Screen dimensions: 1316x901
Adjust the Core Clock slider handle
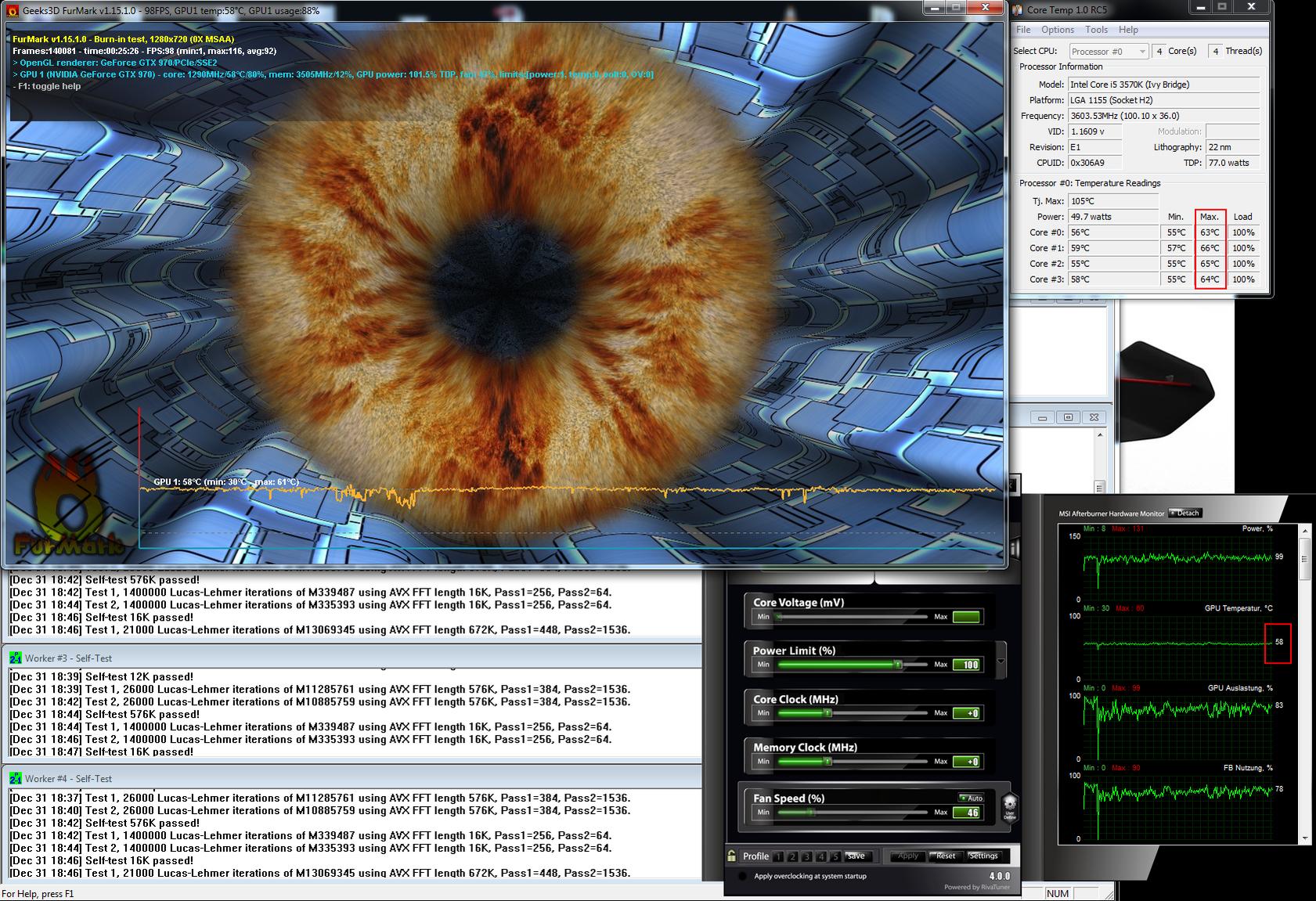coord(827,713)
